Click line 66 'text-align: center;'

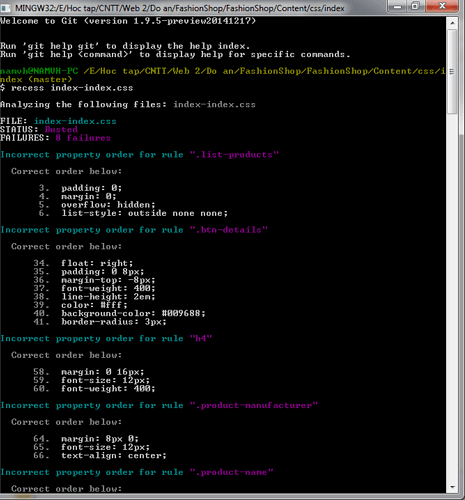pyautogui.click(x=100, y=455)
